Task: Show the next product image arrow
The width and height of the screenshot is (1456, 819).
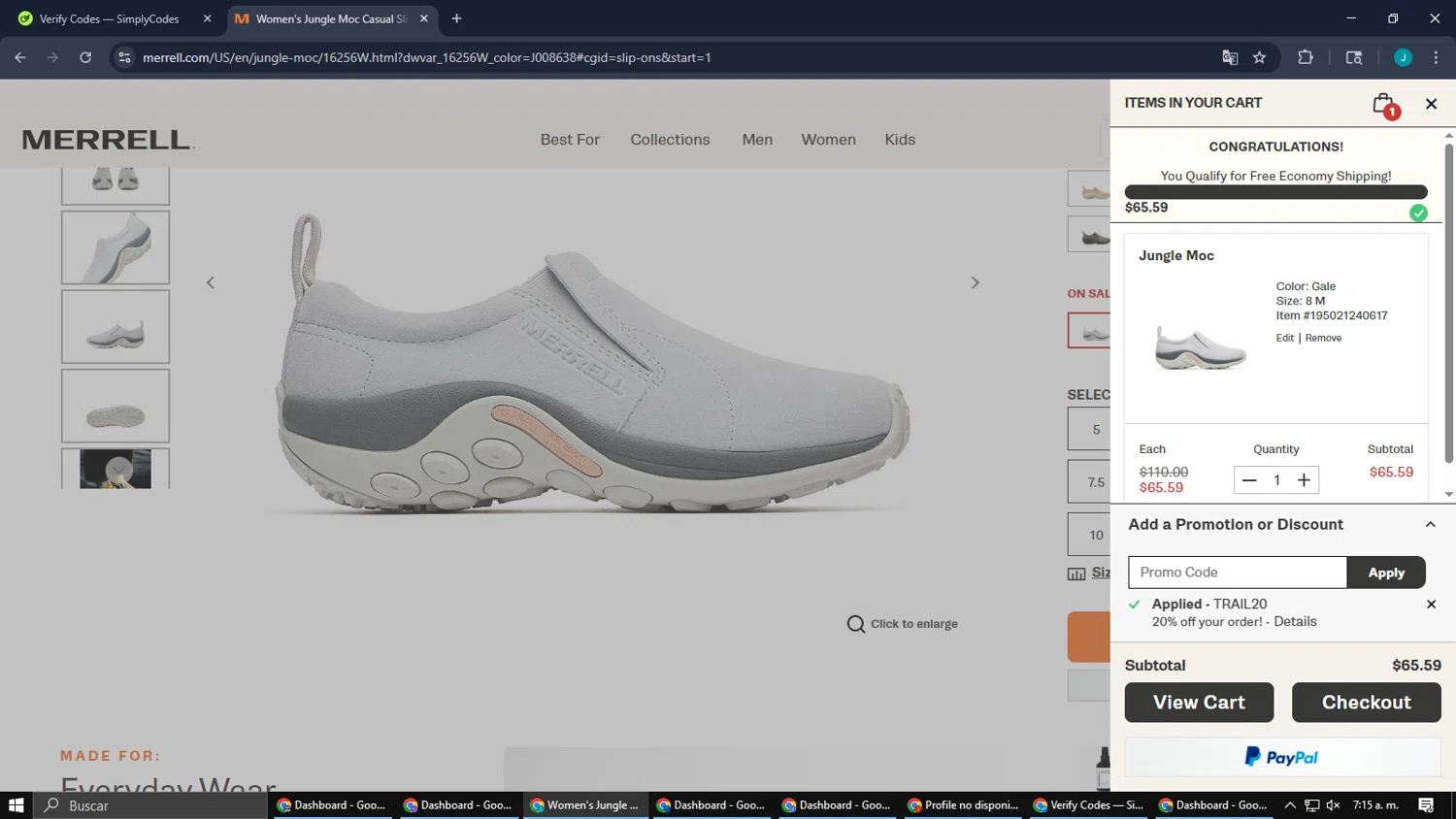Action: click(x=975, y=282)
